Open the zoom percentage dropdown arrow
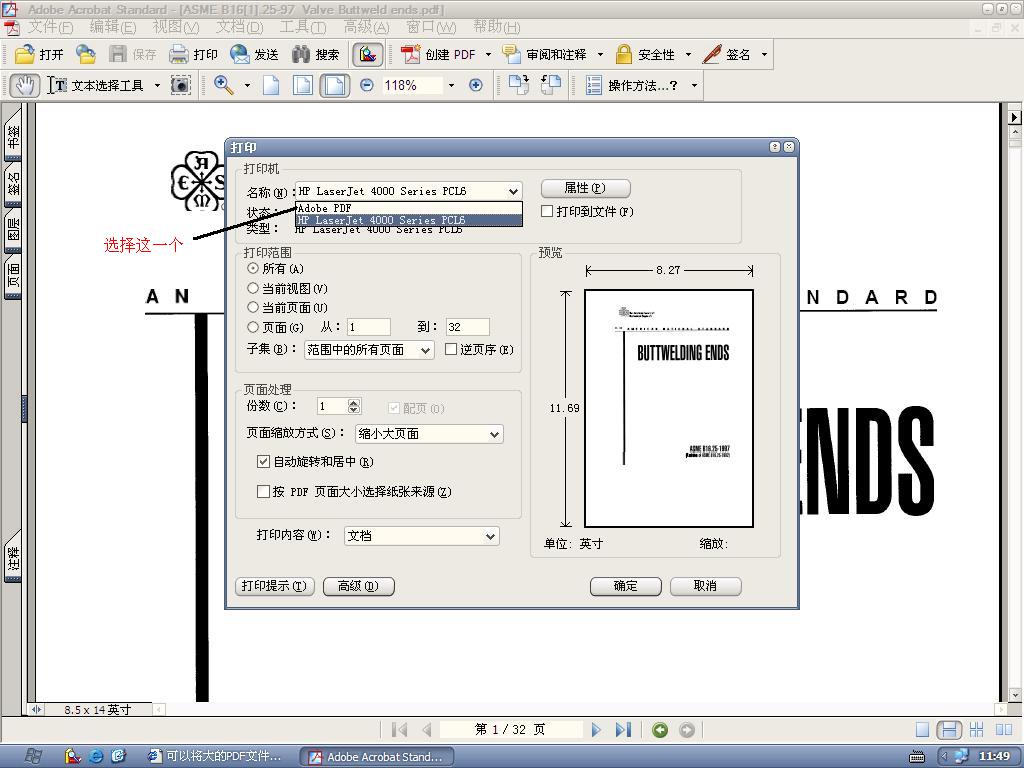This screenshot has height=768, width=1024. click(451, 86)
